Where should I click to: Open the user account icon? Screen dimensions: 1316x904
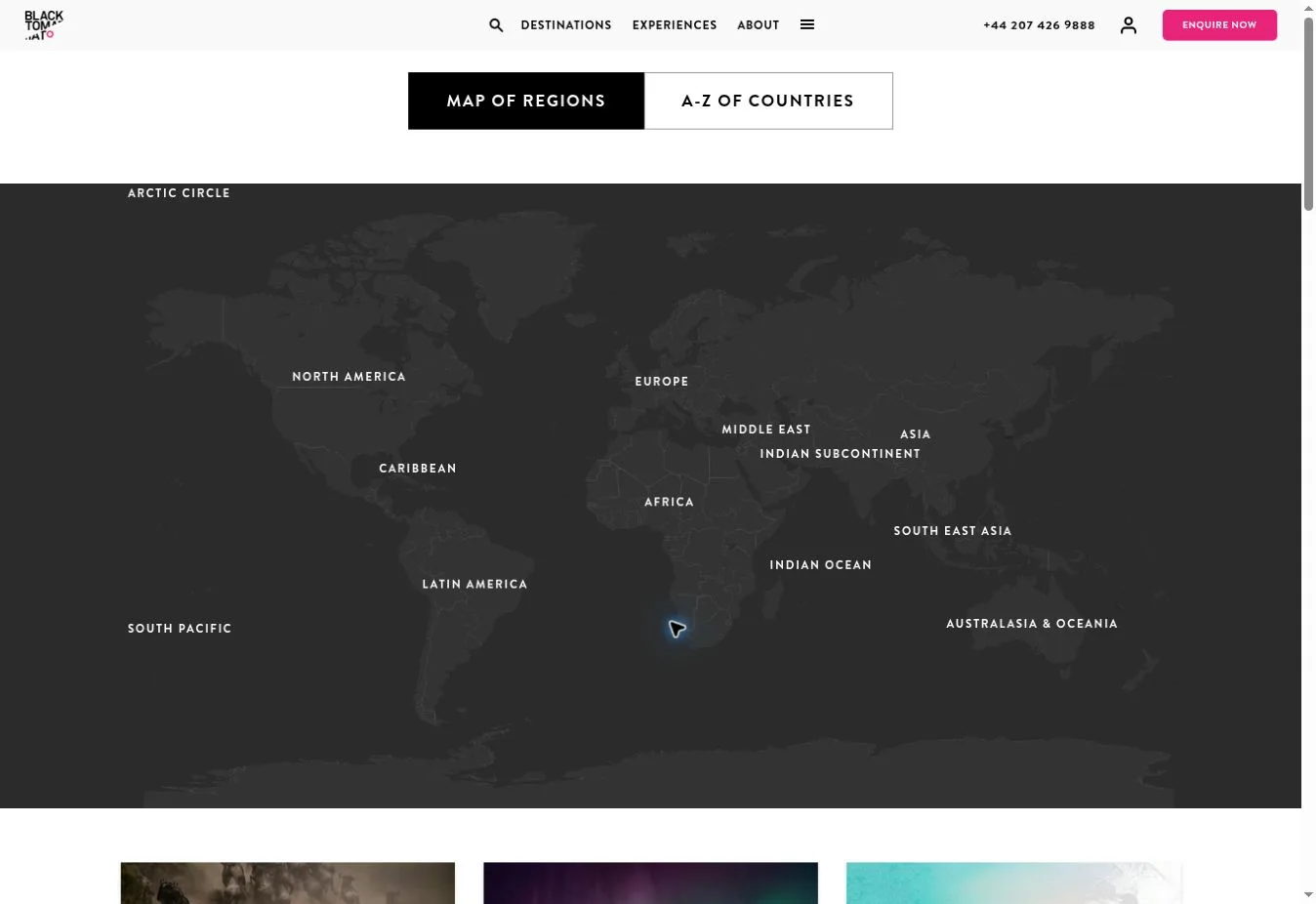tap(1129, 25)
